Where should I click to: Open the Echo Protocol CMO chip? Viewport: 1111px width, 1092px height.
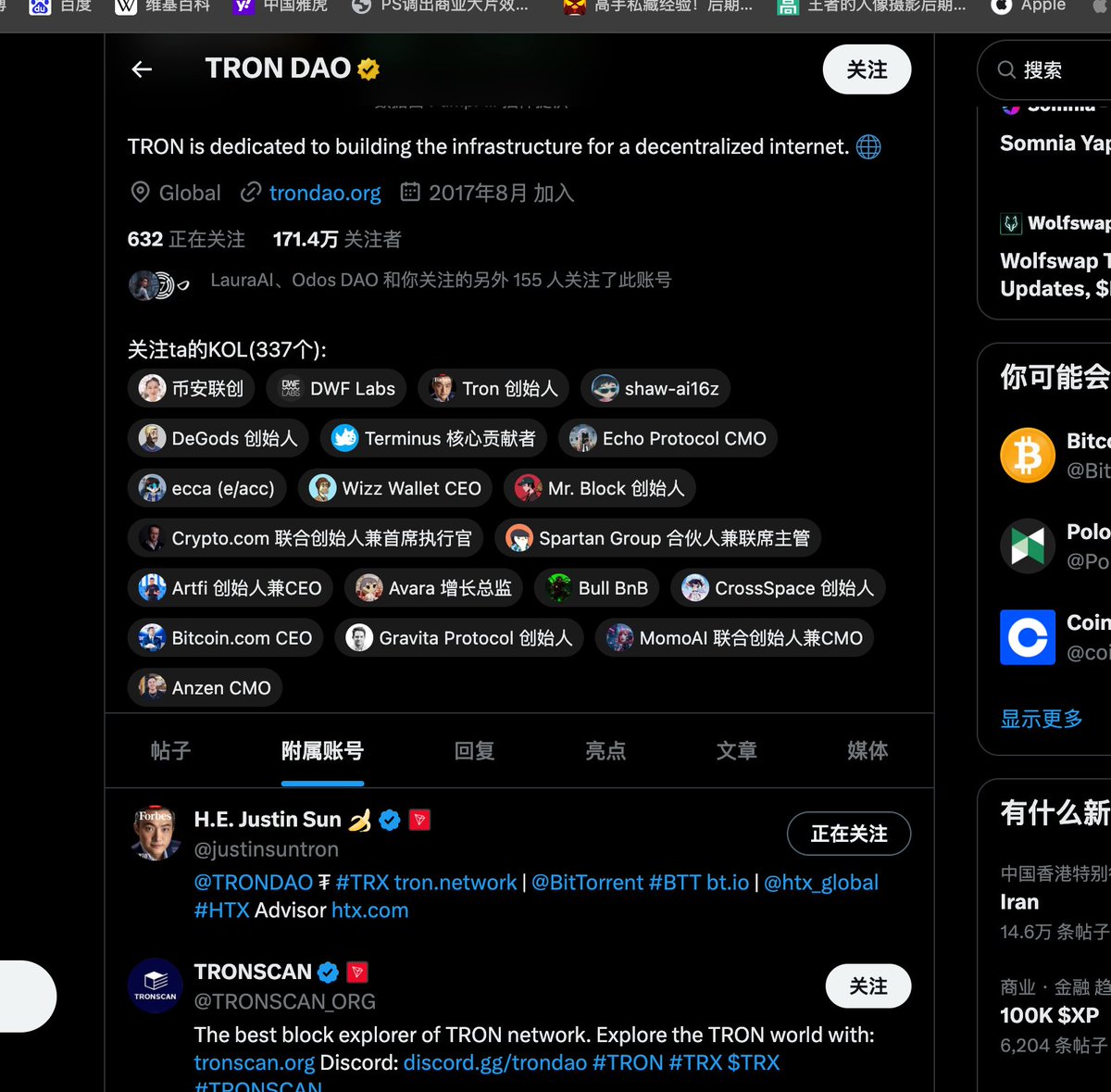click(x=668, y=438)
